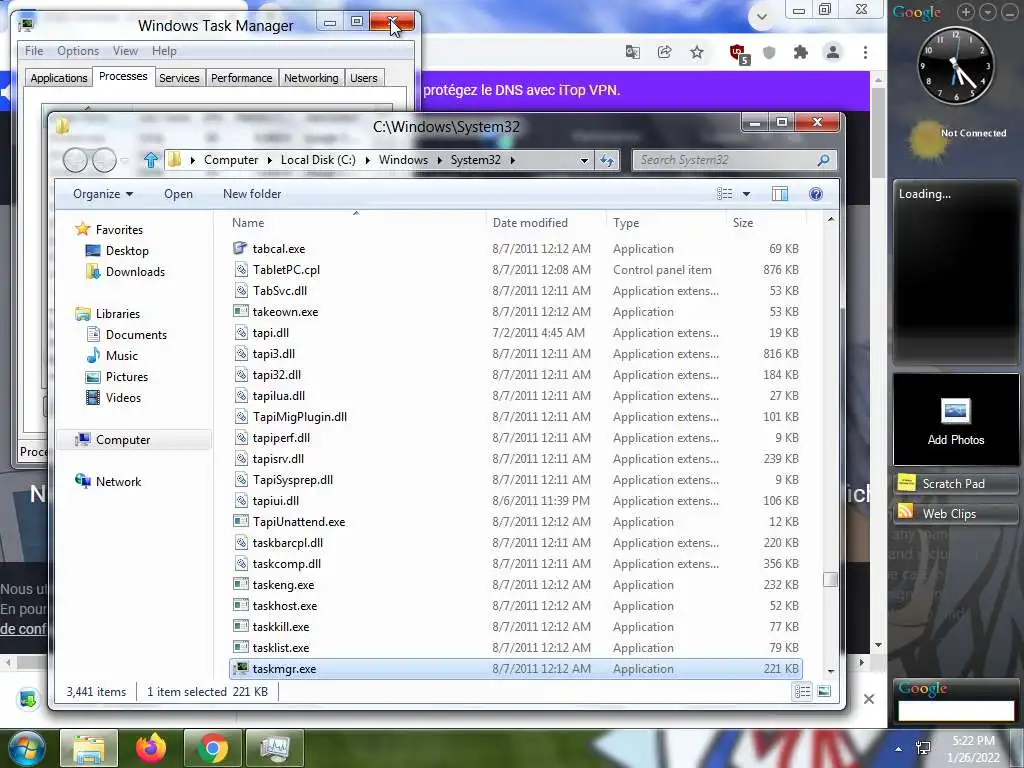1024x768 pixels.
Task: Switch to Networking tab in Task Manager
Action: click(x=311, y=78)
